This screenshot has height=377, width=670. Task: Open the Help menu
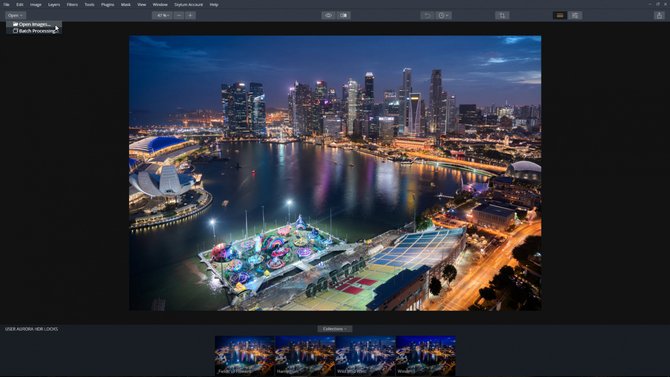[214, 4]
